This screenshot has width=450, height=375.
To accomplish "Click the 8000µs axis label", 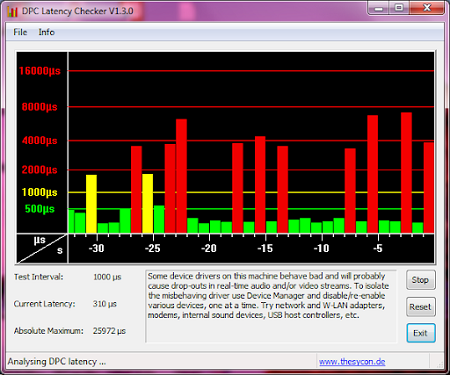I will coord(40,107).
